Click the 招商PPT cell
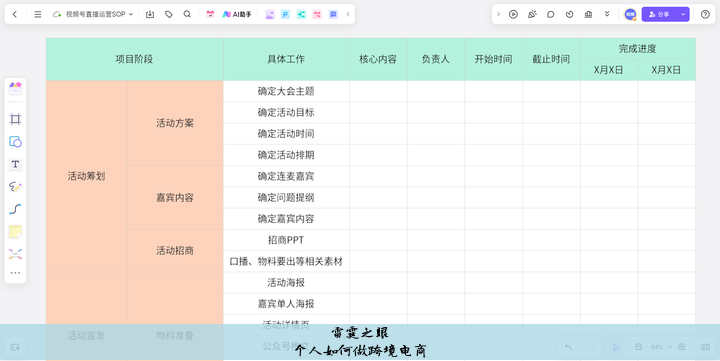This screenshot has width=720, height=361. (x=286, y=240)
